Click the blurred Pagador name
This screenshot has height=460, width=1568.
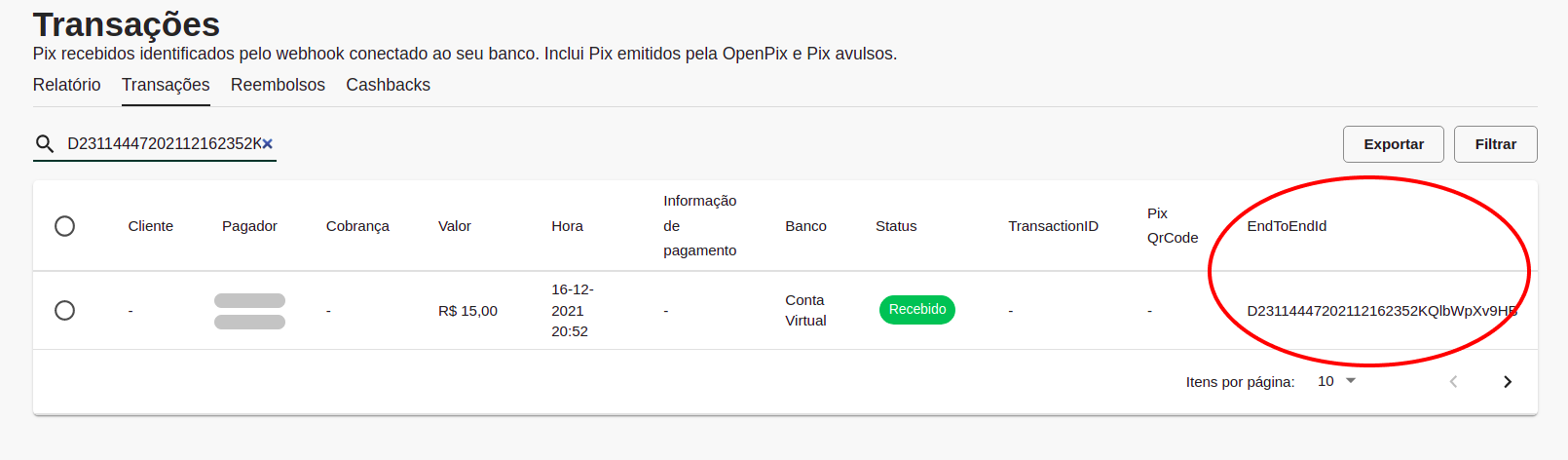point(249,311)
